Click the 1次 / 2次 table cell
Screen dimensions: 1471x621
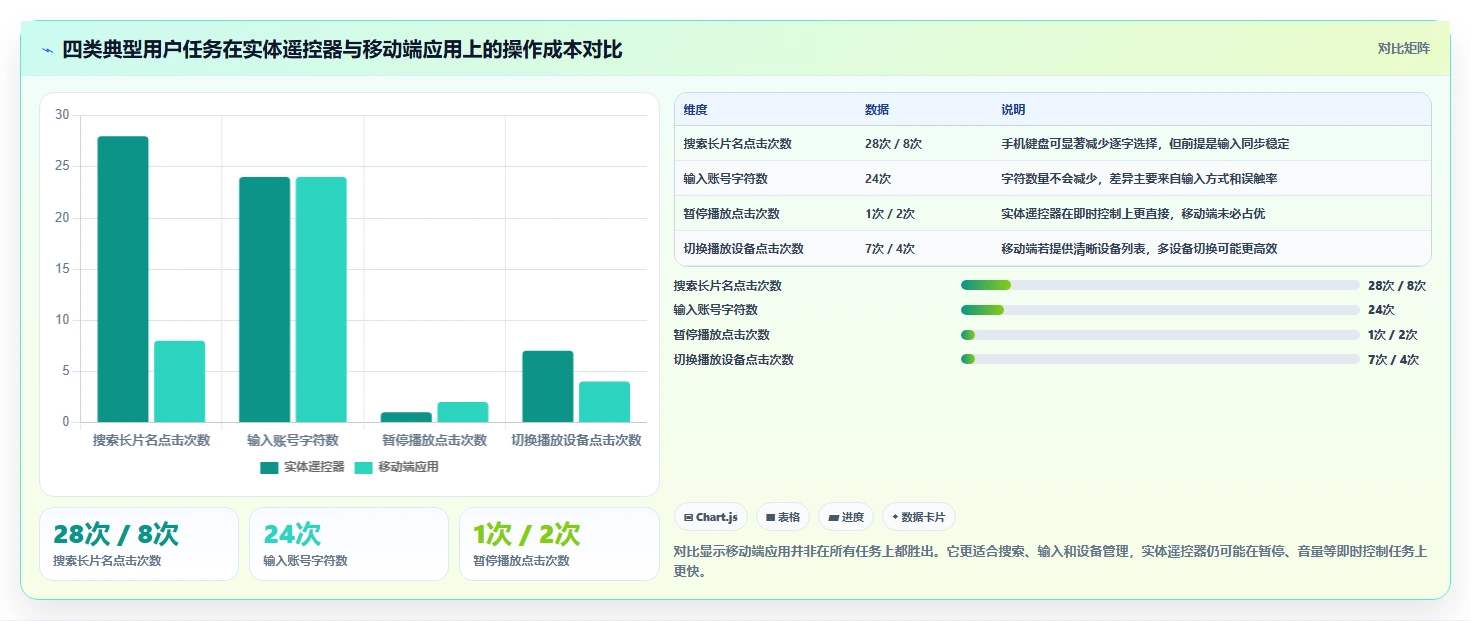(890, 214)
